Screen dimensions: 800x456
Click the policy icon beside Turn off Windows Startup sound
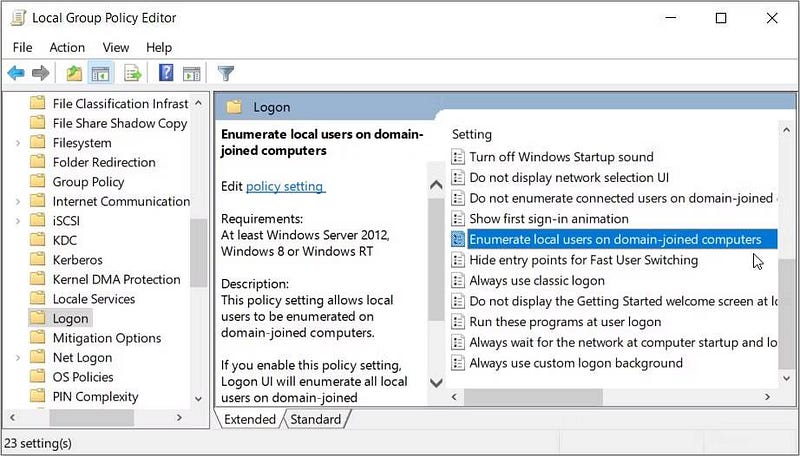(x=458, y=157)
